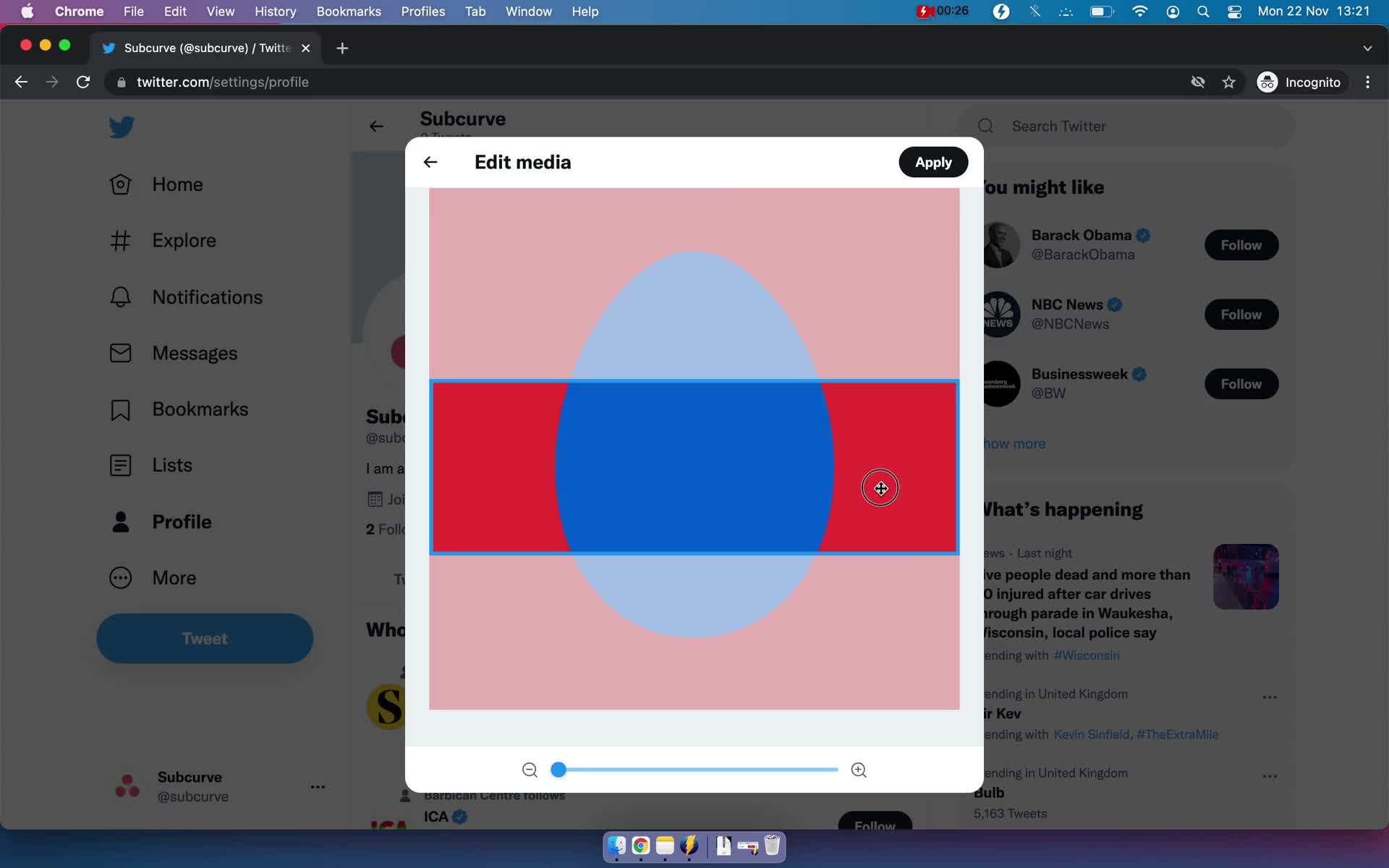Click the Tweet button
The image size is (1389, 868).
205,639
